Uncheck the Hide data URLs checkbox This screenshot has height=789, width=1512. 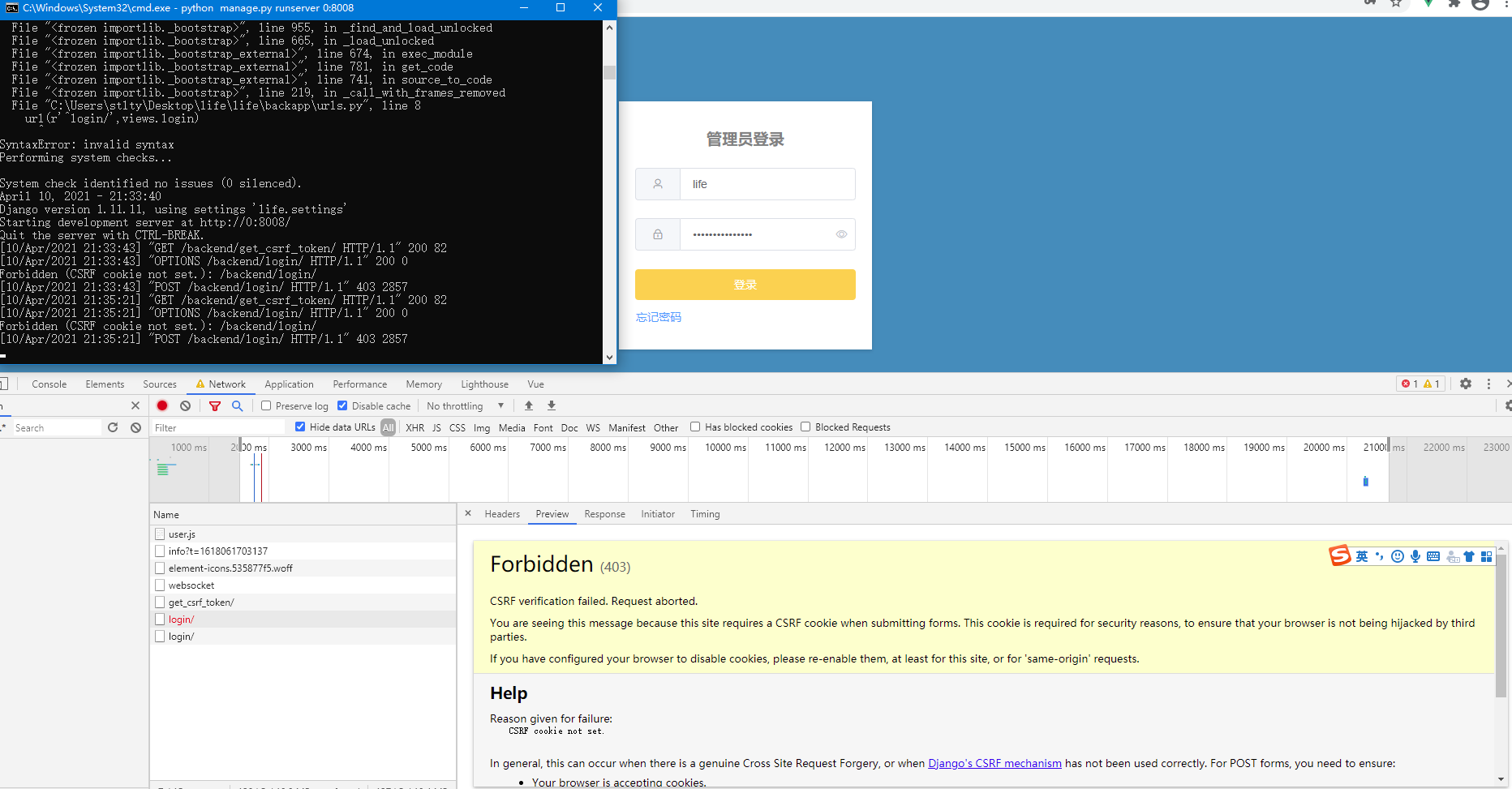[300, 427]
